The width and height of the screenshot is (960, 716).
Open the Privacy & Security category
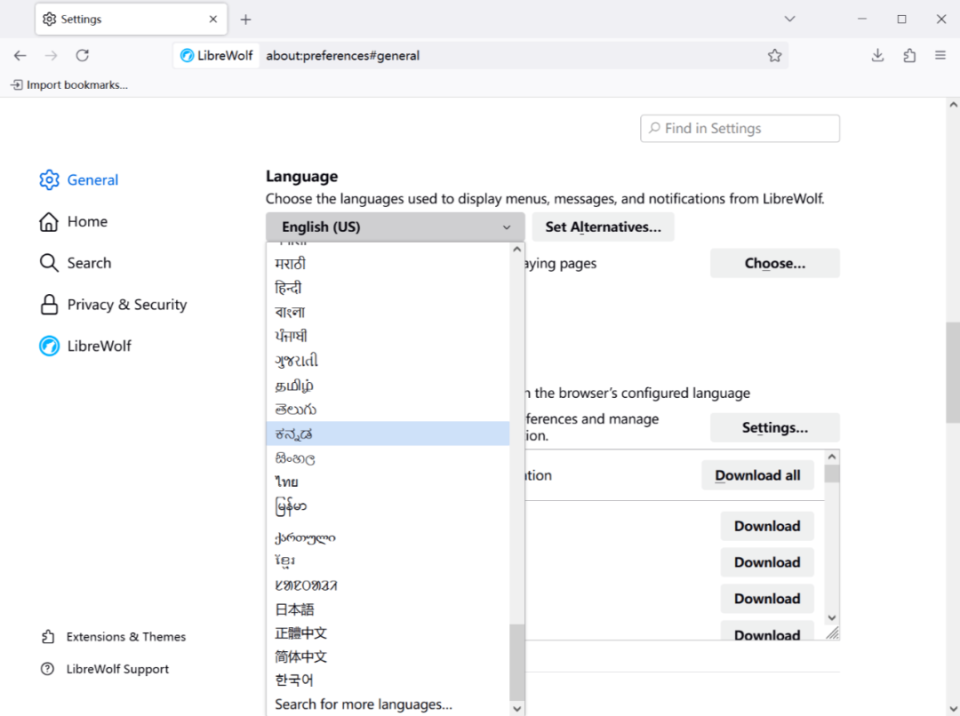(x=113, y=305)
